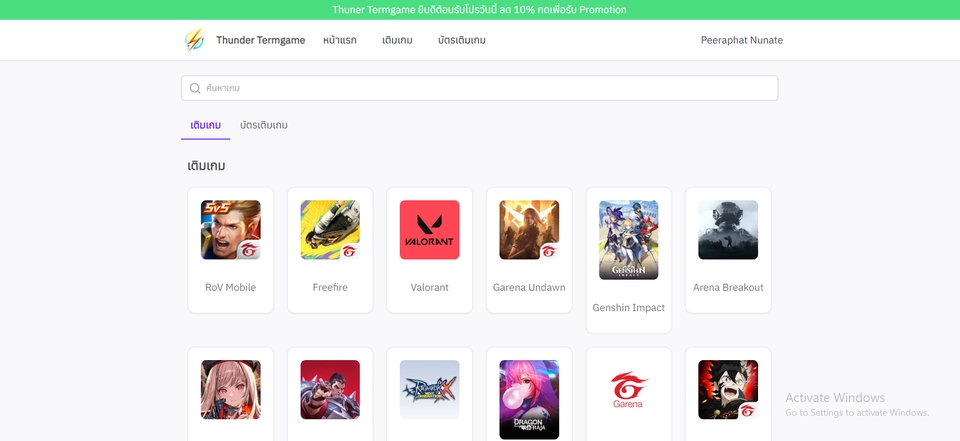Click the เติมเกม section heading
This screenshot has width=960, height=441.
(x=206, y=166)
